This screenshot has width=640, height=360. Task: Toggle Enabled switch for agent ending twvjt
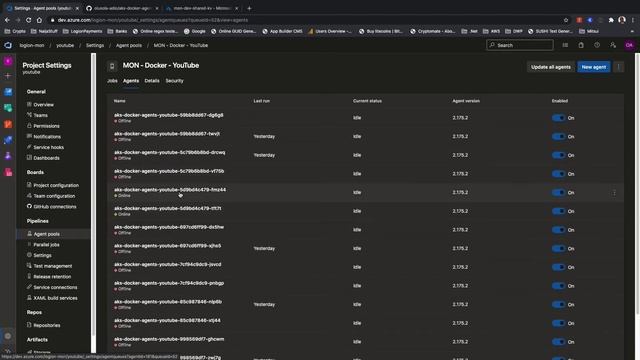558,137
